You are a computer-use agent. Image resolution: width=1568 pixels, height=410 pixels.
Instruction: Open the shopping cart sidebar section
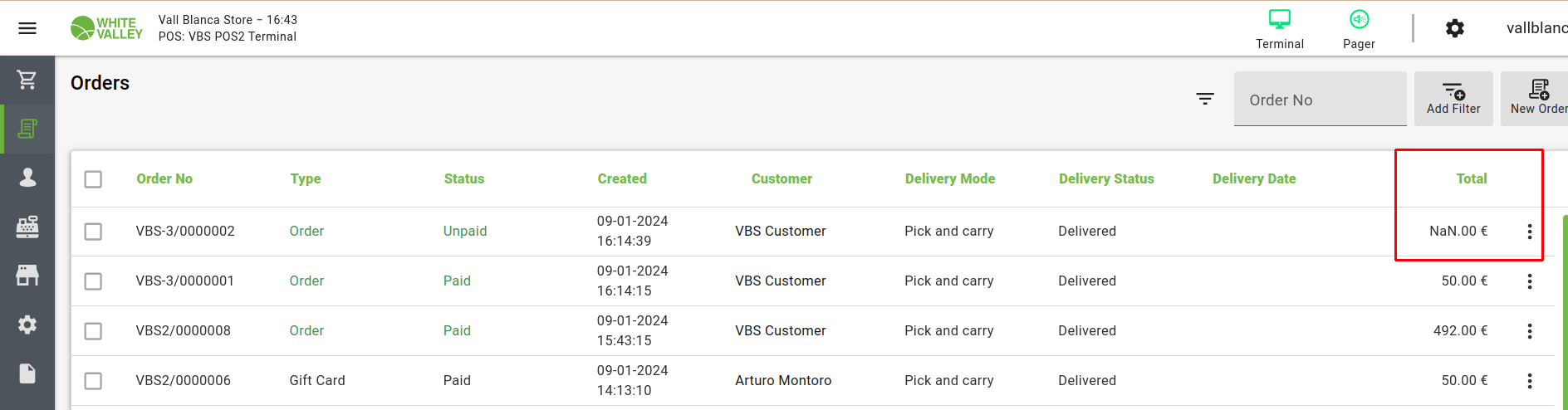27,80
